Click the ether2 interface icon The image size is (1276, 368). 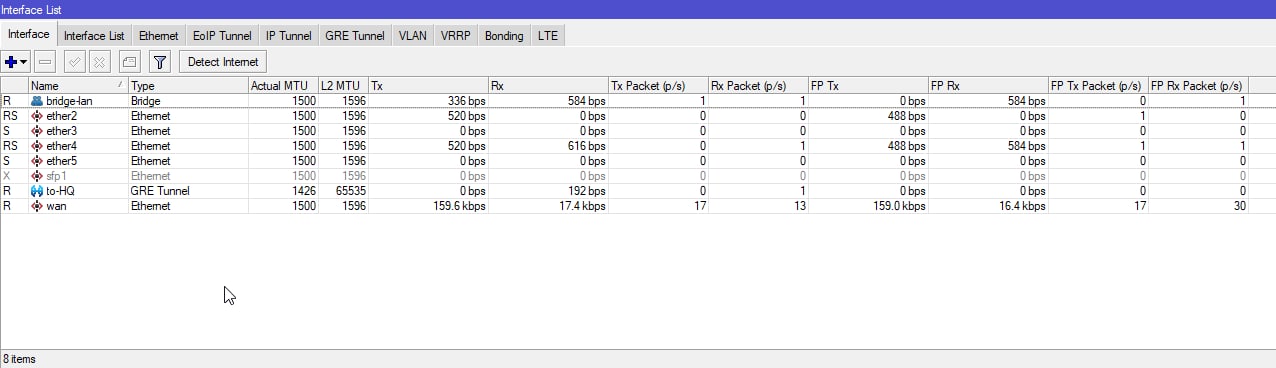point(37,116)
